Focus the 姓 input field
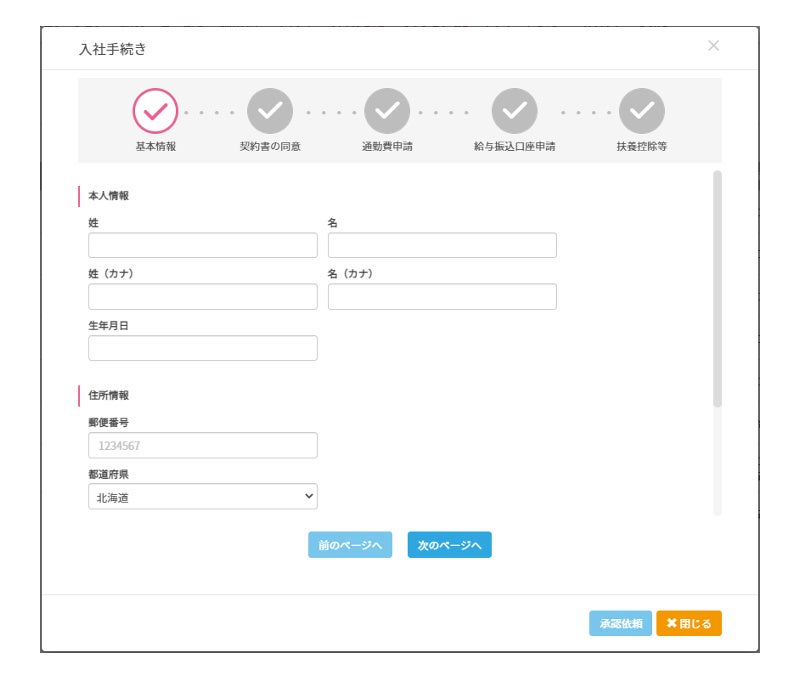Screen dimensions: 800x680 [x=203, y=246]
